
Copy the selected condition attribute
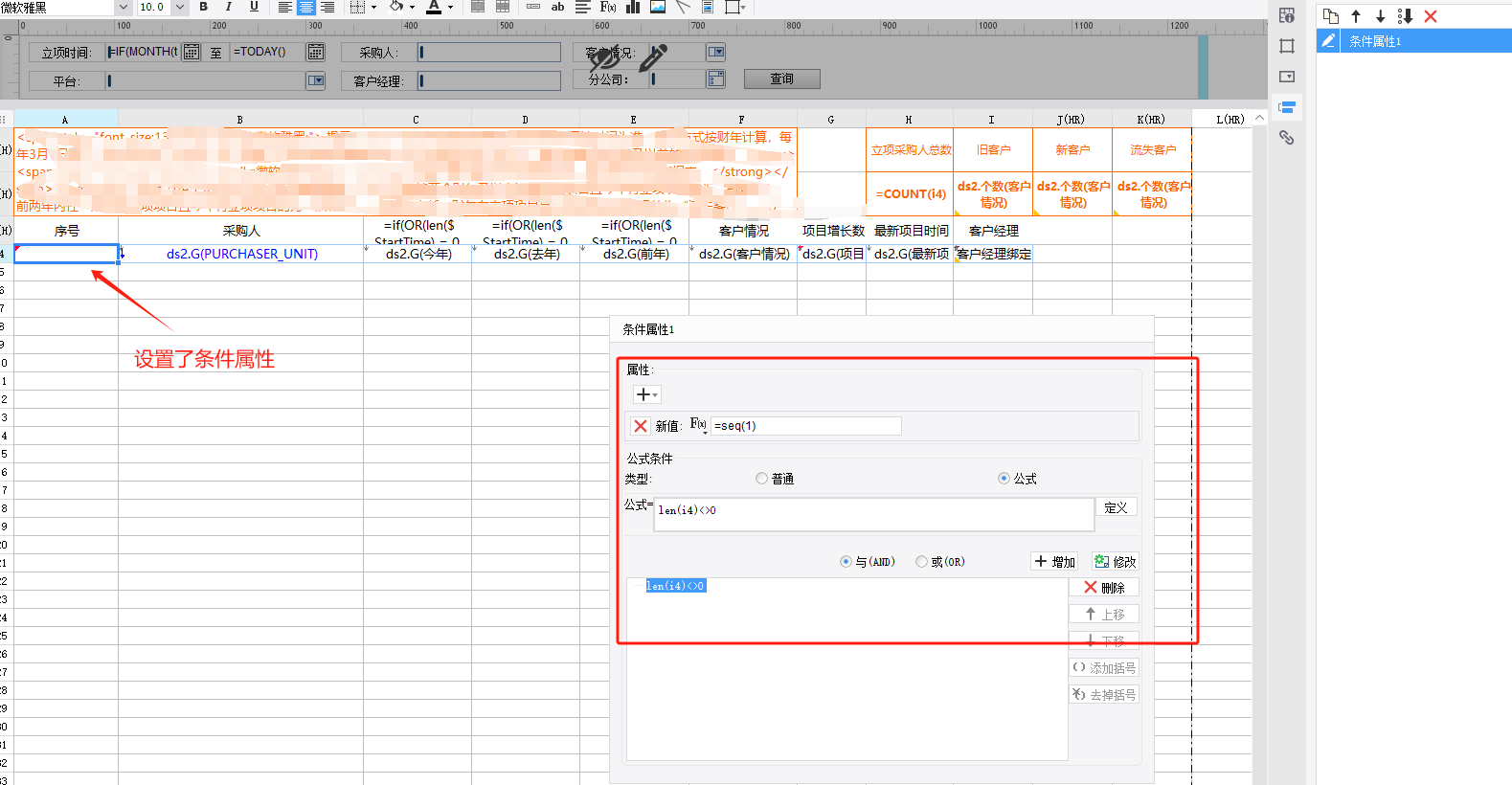pyautogui.click(x=1331, y=16)
